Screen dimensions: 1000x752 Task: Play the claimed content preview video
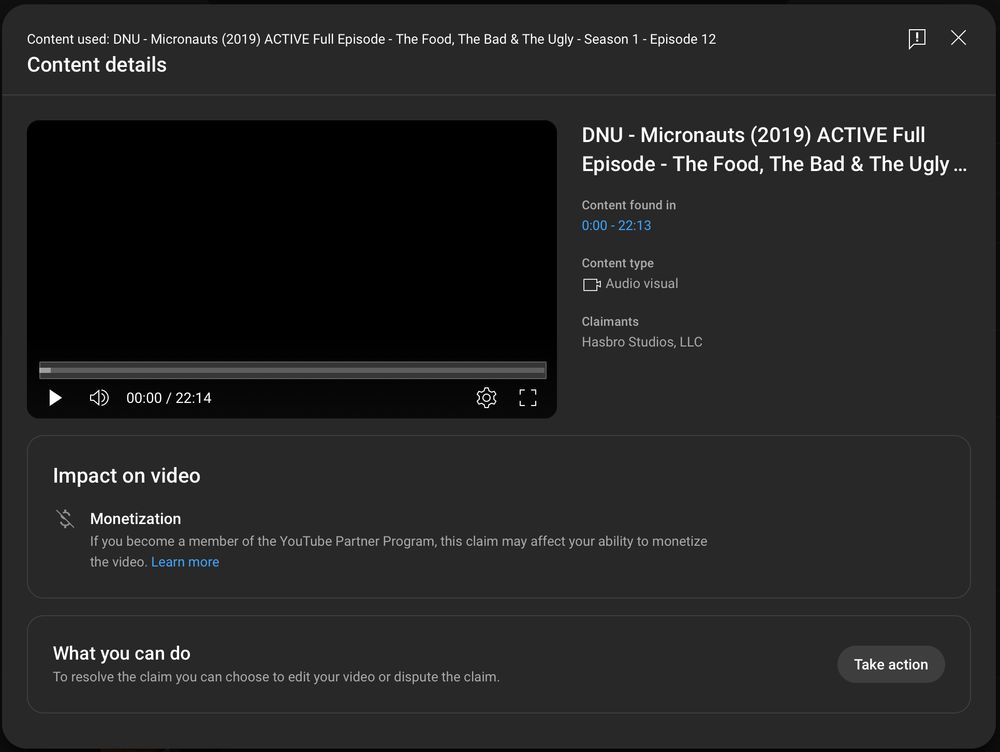pos(55,398)
